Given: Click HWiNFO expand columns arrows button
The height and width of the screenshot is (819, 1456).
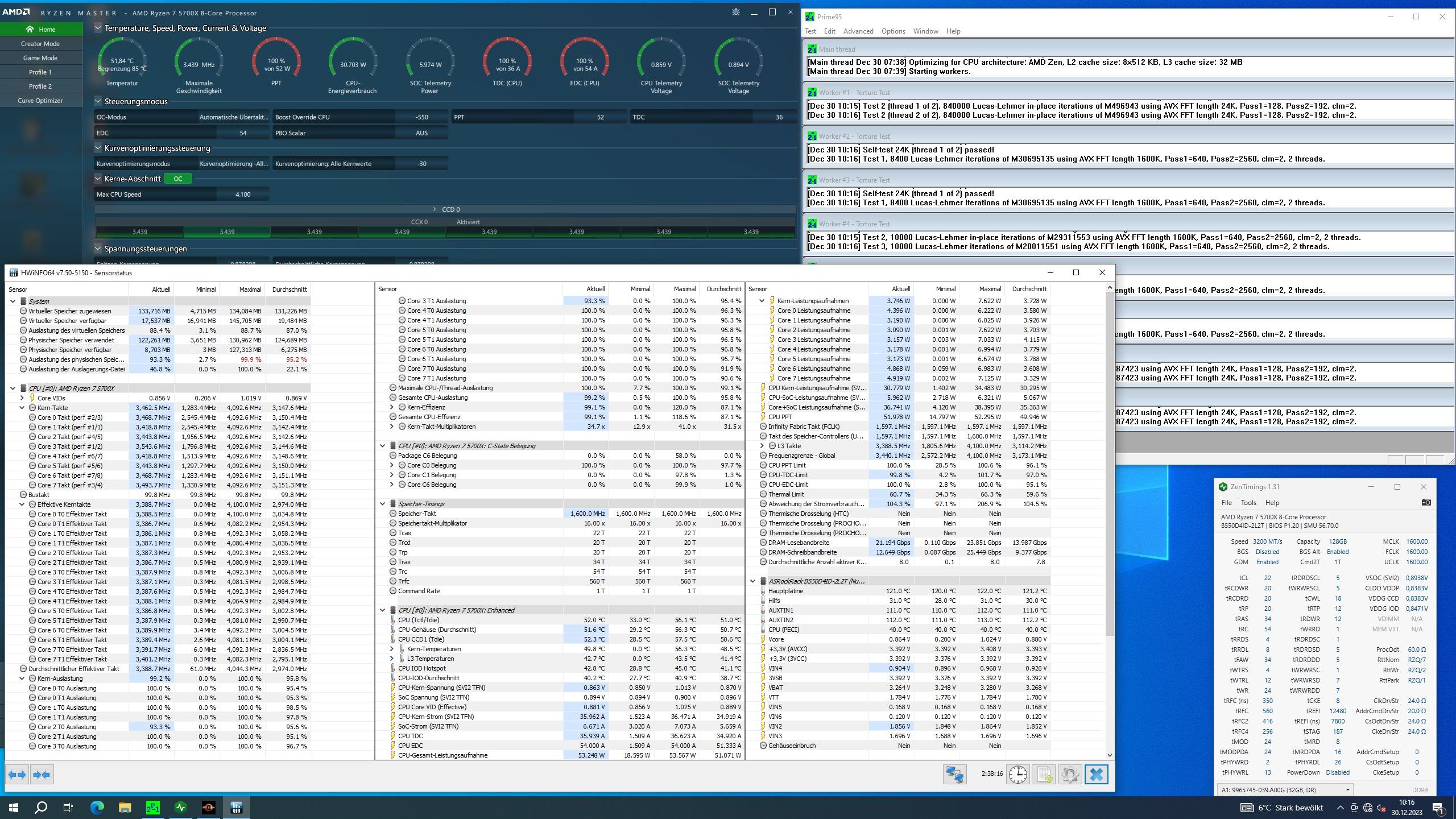Looking at the screenshot, I should (x=17, y=775).
